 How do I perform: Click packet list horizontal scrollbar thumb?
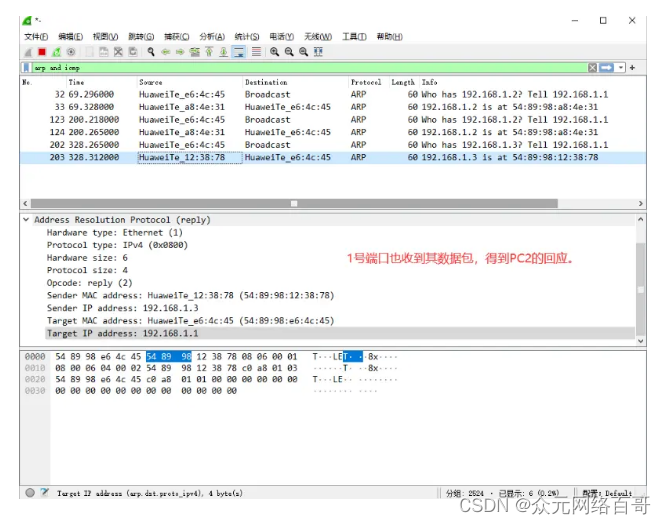[x=294, y=204]
